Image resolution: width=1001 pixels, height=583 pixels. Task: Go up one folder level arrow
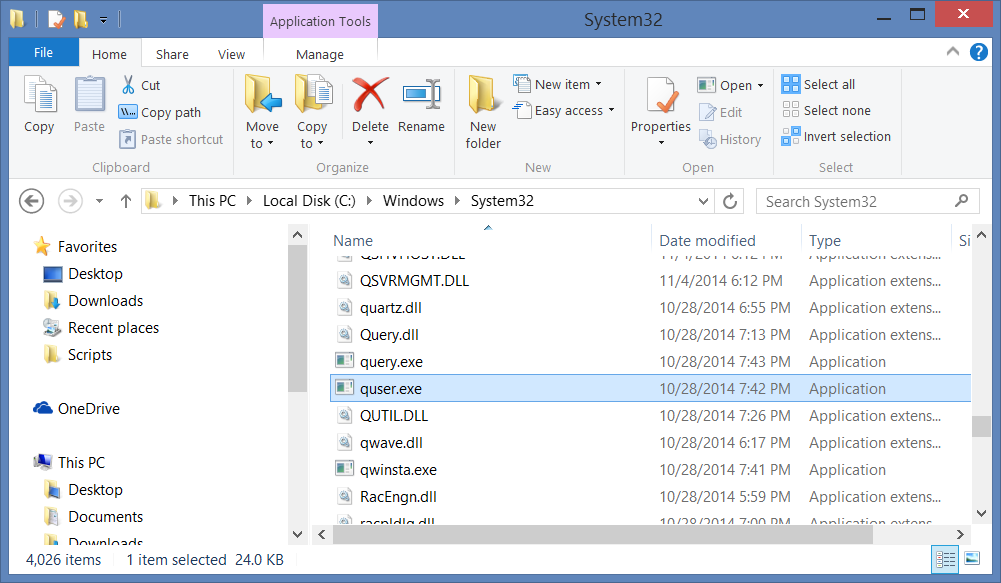click(126, 201)
